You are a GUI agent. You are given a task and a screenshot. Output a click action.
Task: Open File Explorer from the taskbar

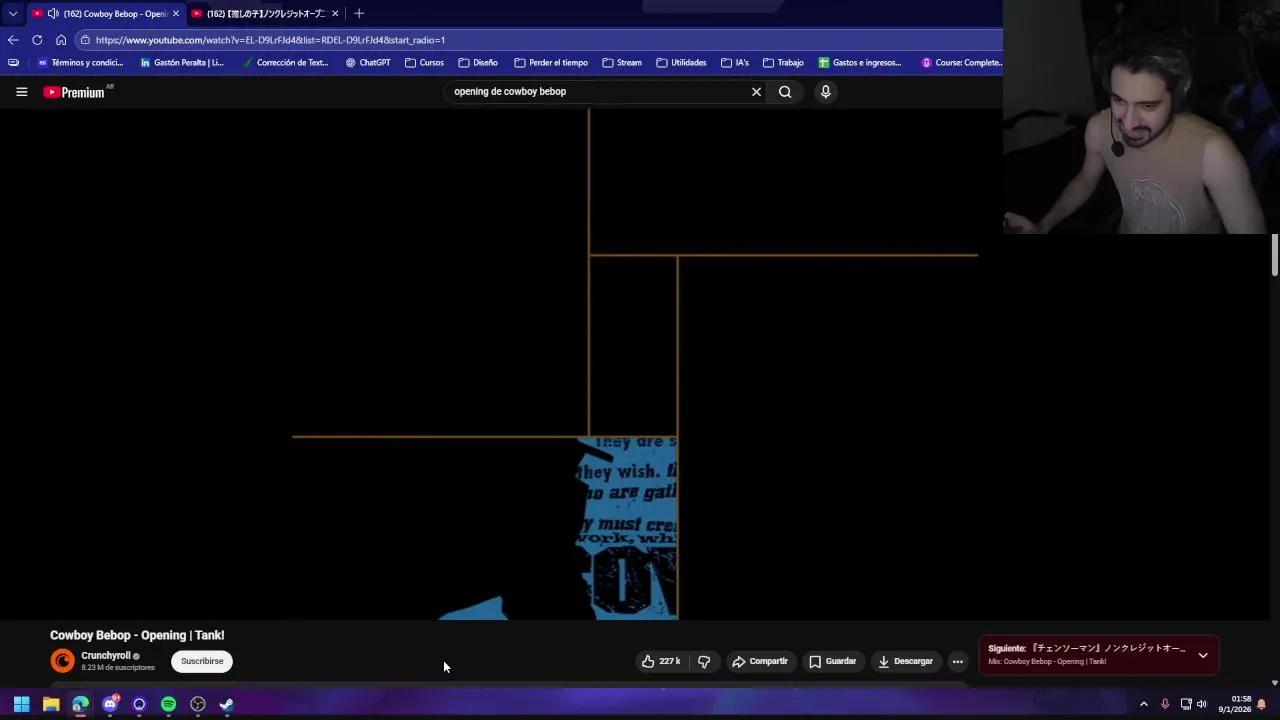51,704
